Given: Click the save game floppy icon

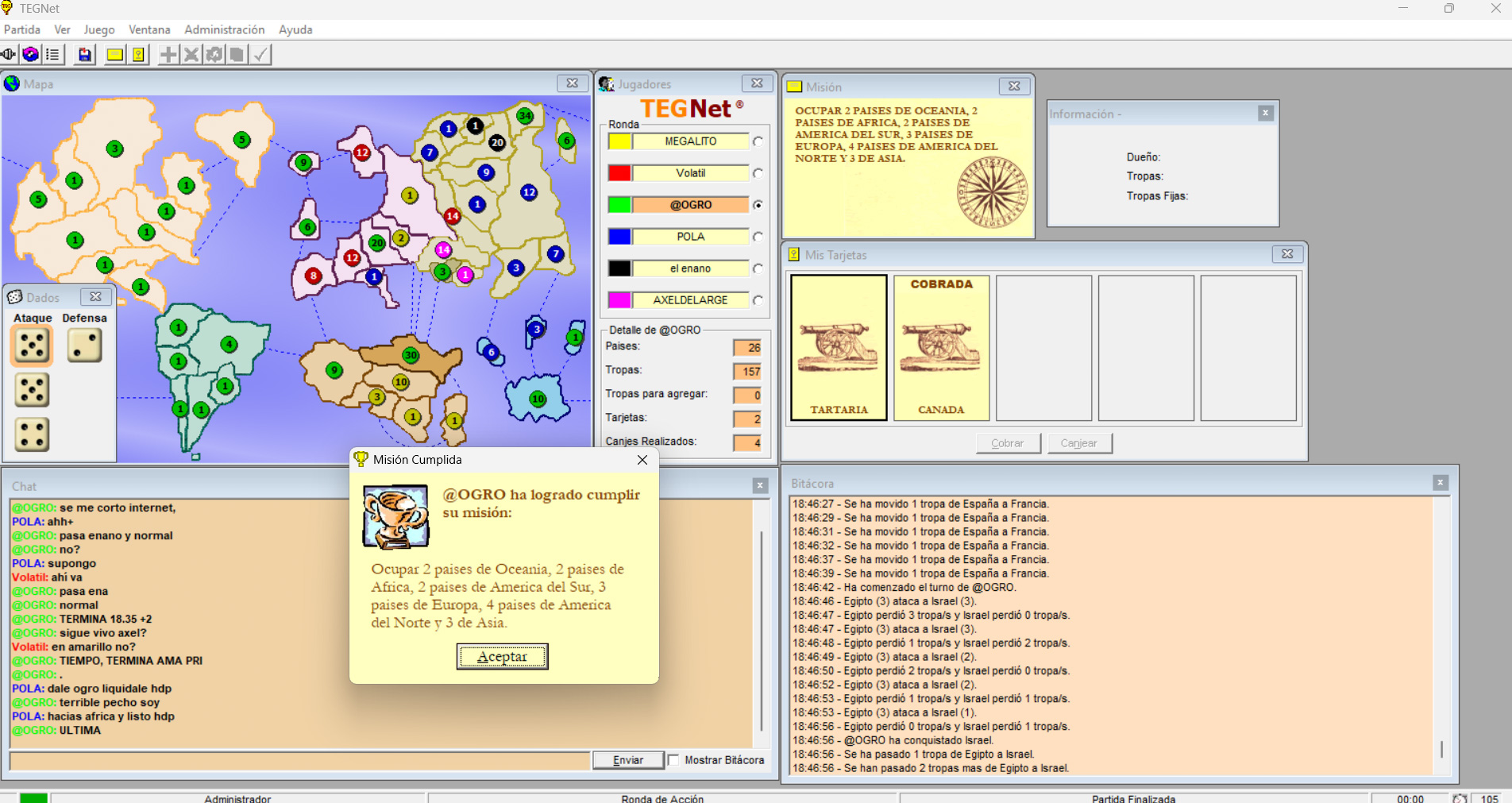Looking at the screenshot, I should pyautogui.click(x=84, y=55).
